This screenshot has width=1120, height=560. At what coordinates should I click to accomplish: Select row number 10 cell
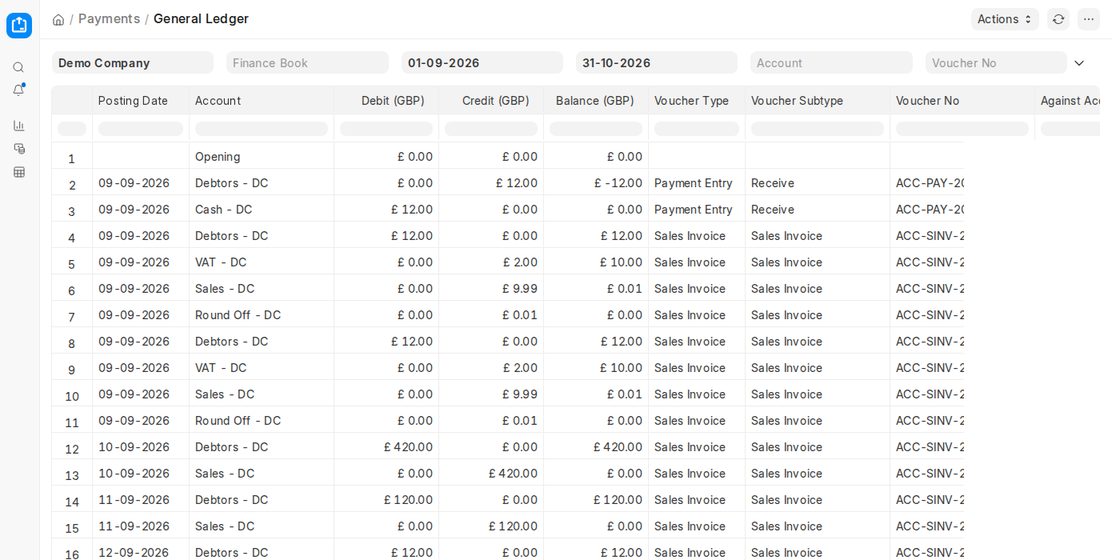coord(71,396)
